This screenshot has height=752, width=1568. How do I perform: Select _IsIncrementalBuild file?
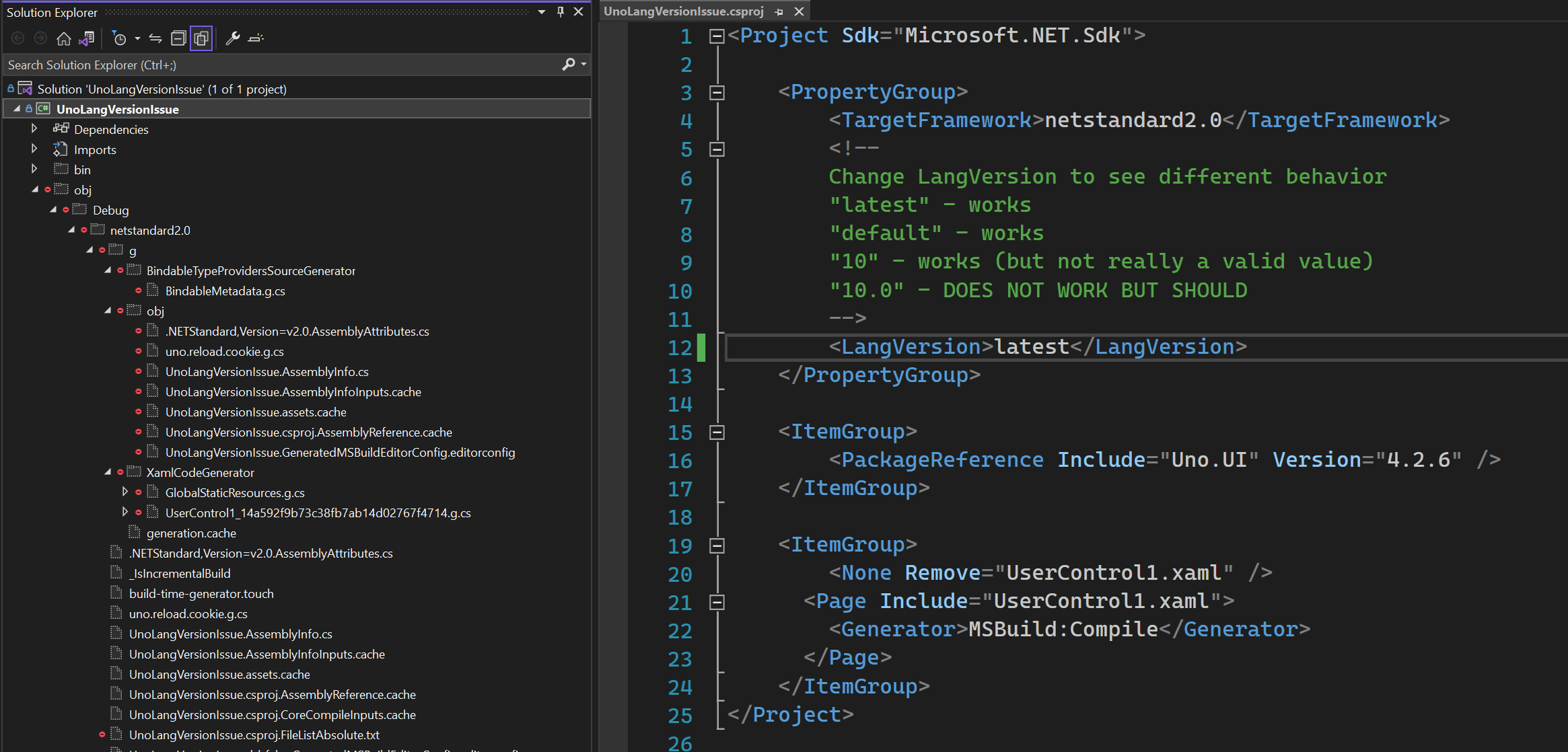(180, 573)
